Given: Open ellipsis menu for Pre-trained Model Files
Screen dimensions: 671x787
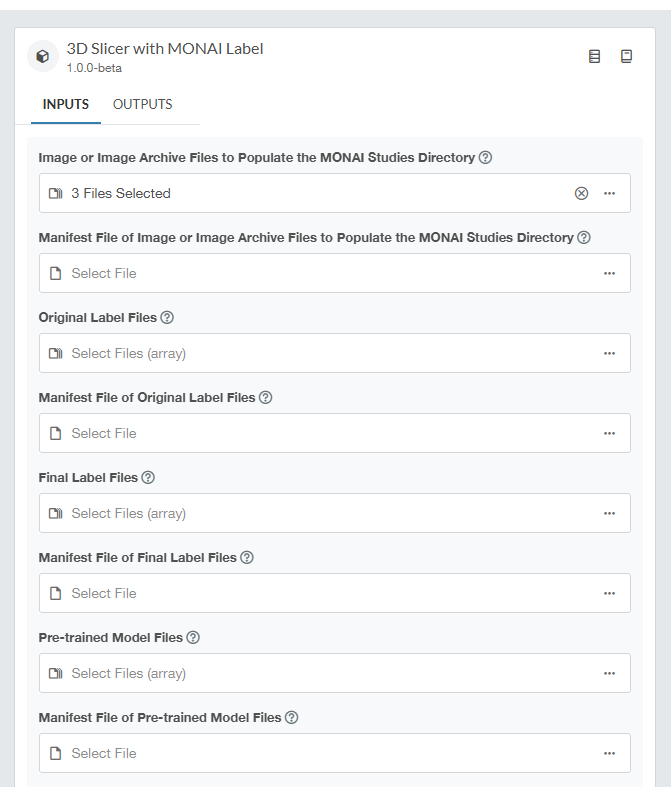Looking at the screenshot, I should coord(609,673).
